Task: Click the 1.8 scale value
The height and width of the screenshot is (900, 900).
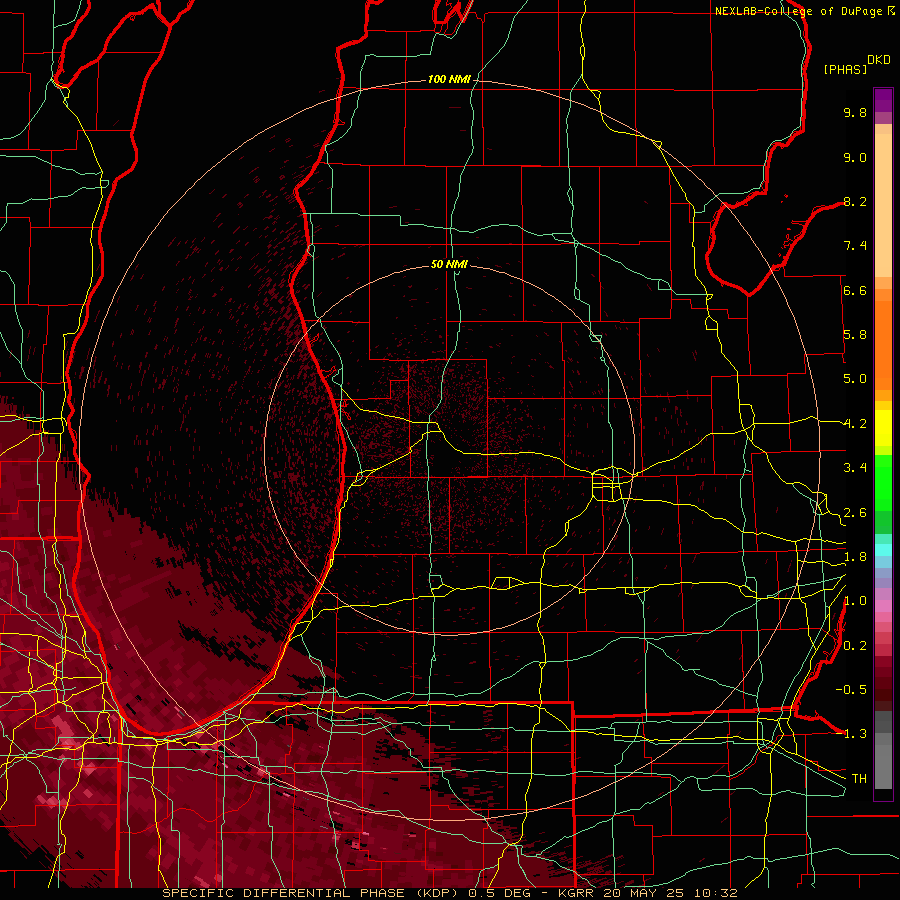Action: pyautogui.click(x=855, y=557)
